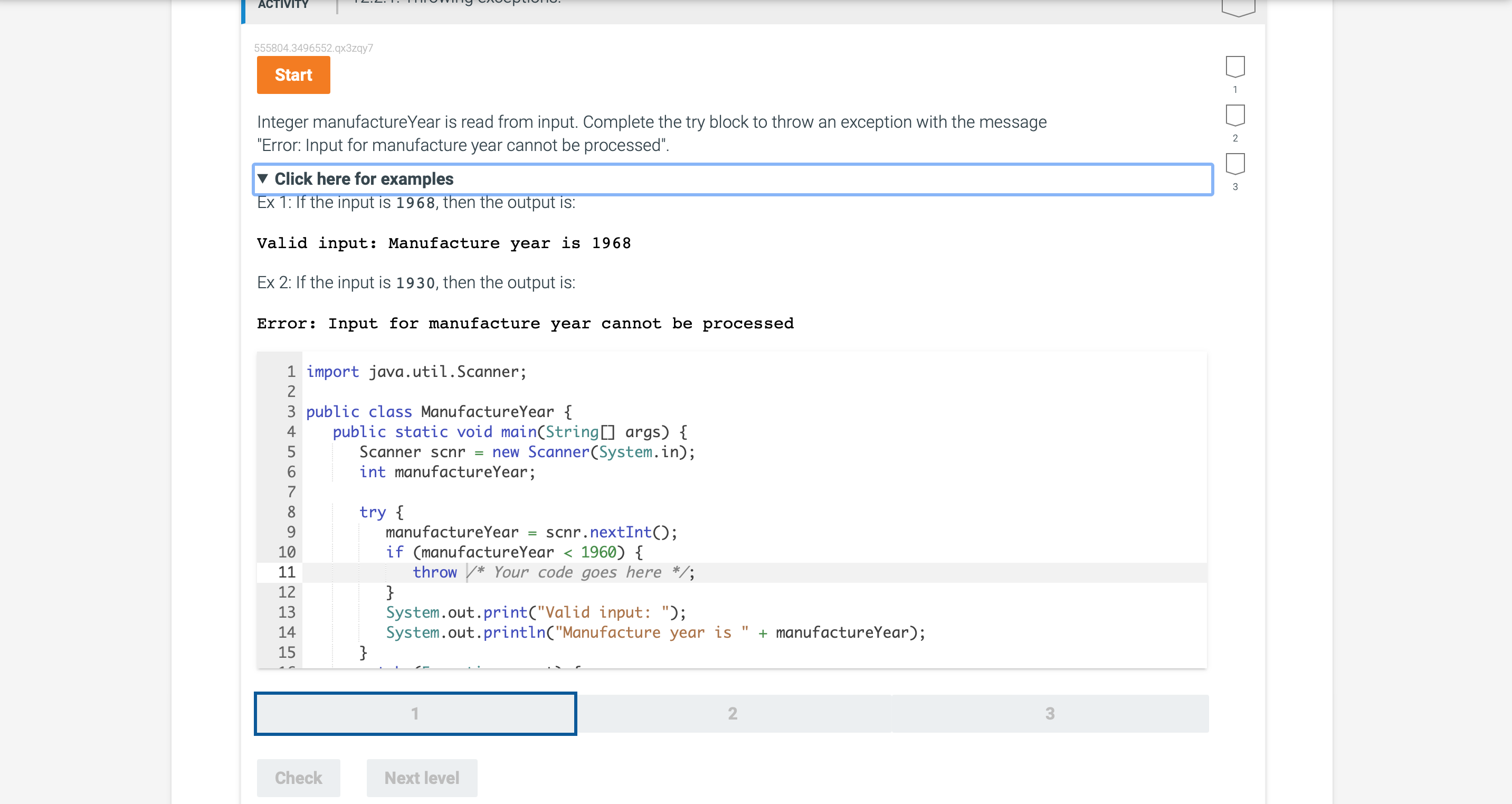Collapse the examples disclosure triangle
Image resolution: width=1512 pixels, height=804 pixels.
(263, 178)
